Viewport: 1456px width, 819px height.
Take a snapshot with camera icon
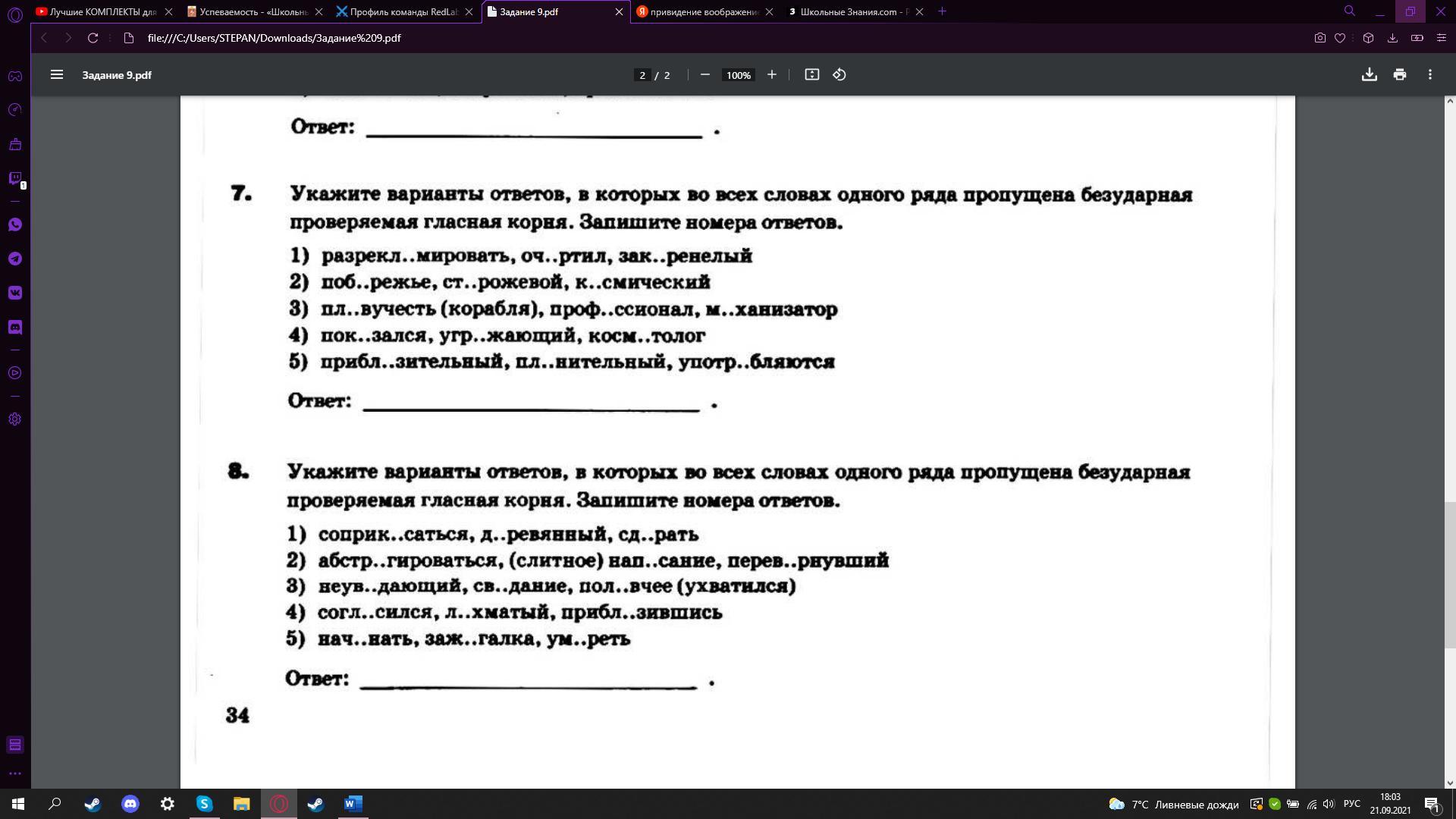1319,38
